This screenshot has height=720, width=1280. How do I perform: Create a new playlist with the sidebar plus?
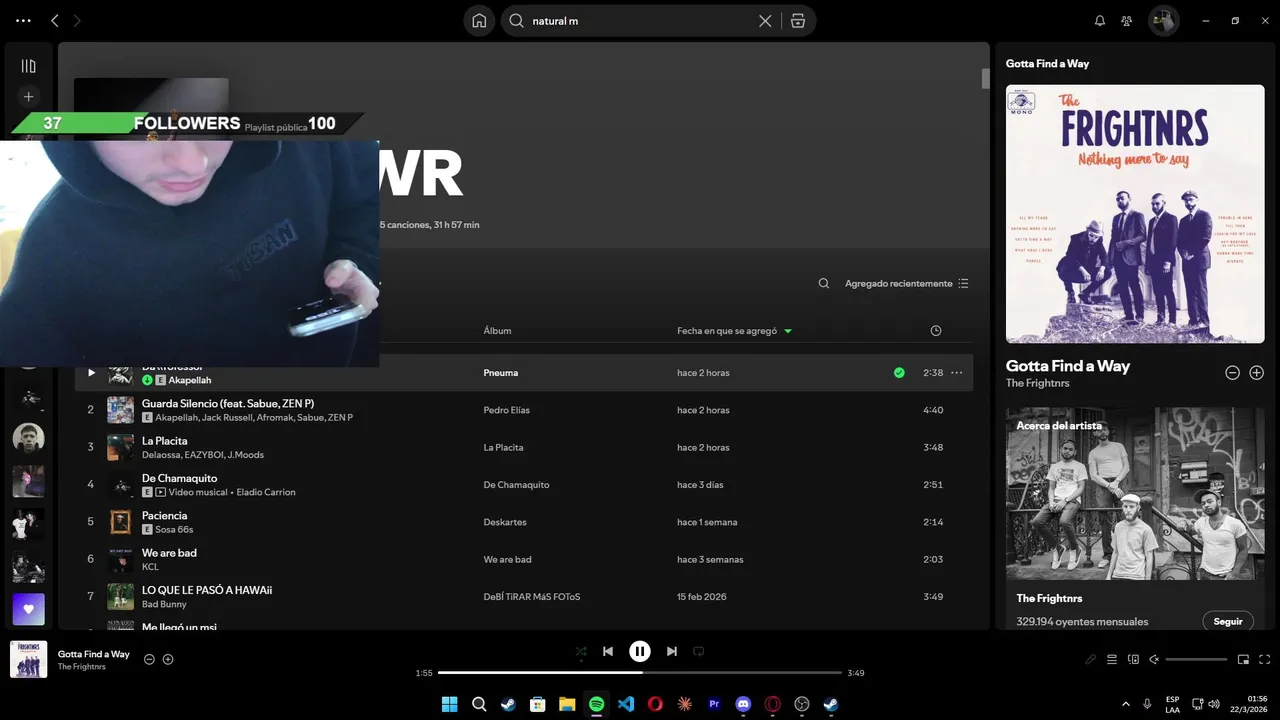tap(28, 97)
